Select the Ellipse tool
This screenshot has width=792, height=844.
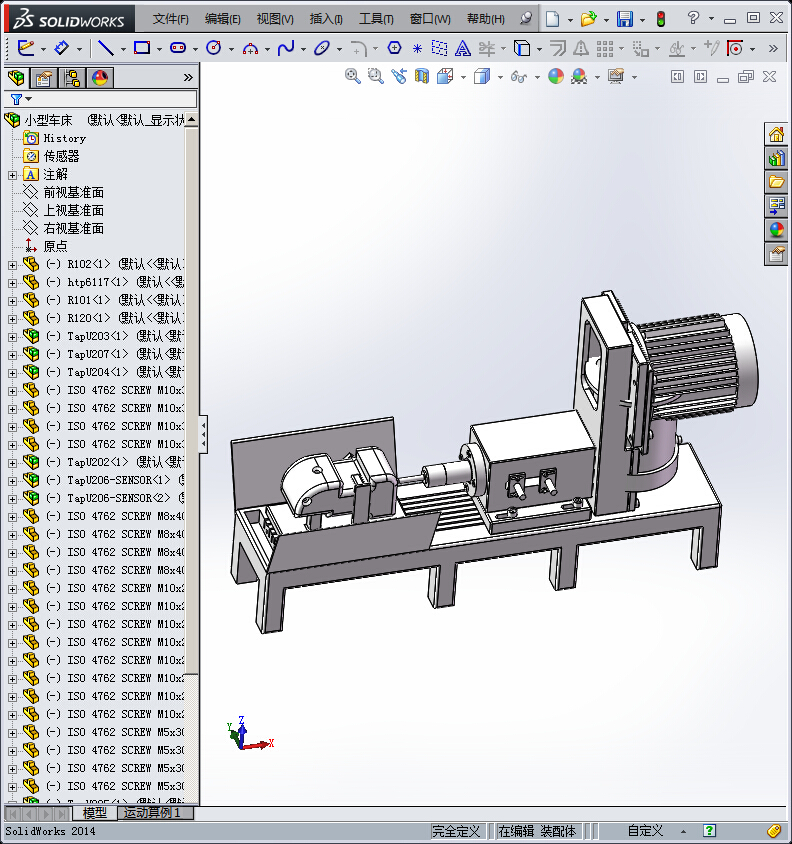coord(322,48)
